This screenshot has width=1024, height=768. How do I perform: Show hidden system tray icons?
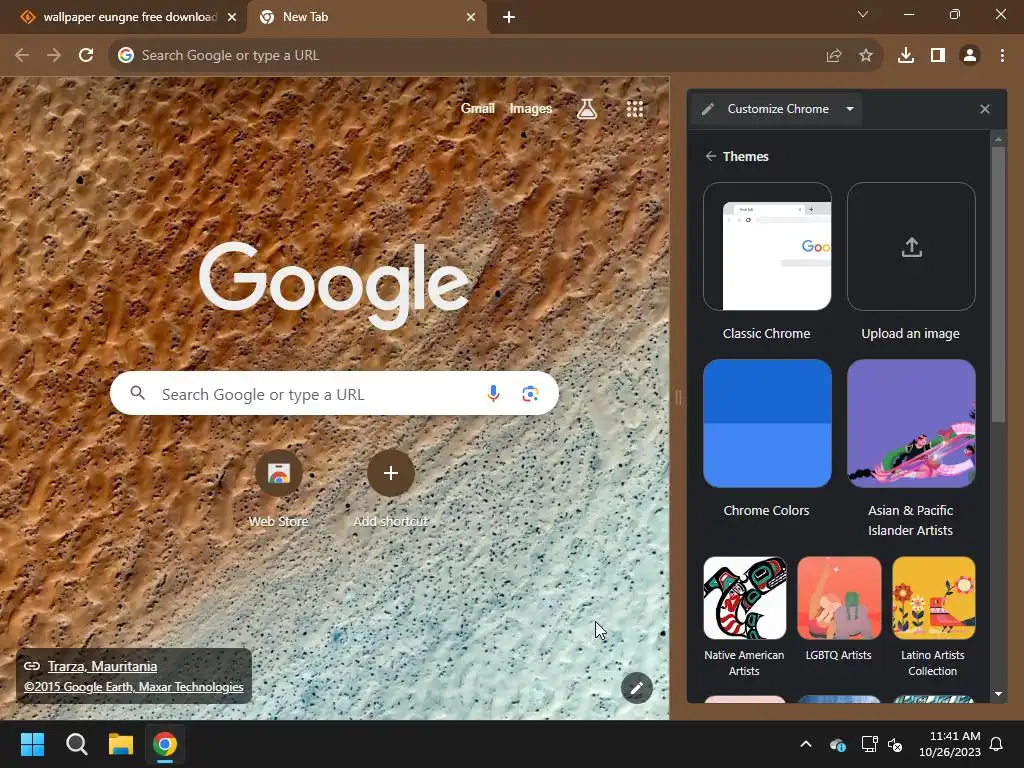pyautogui.click(x=806, y=744)
